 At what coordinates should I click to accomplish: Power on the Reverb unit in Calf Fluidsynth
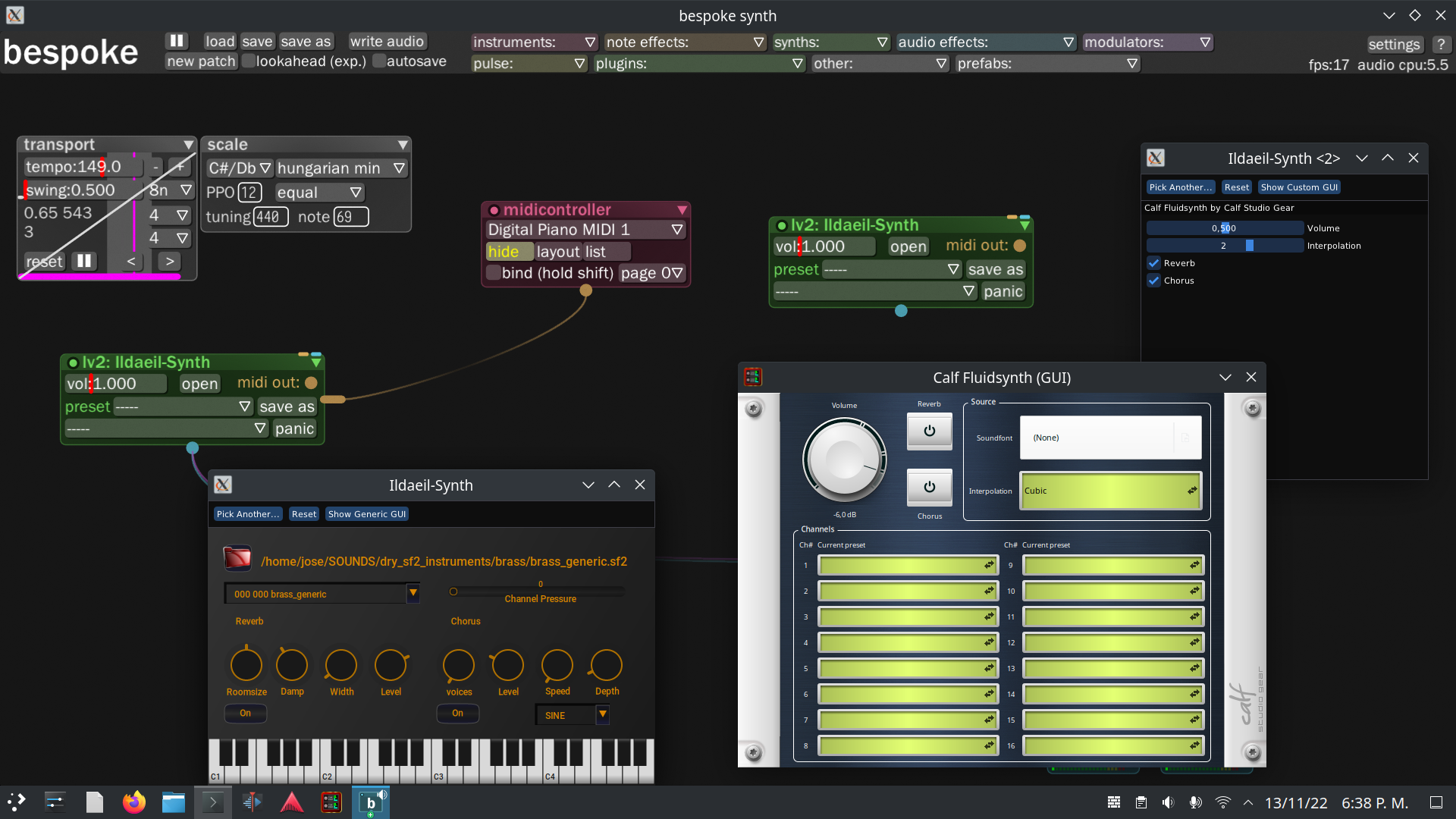929,431
